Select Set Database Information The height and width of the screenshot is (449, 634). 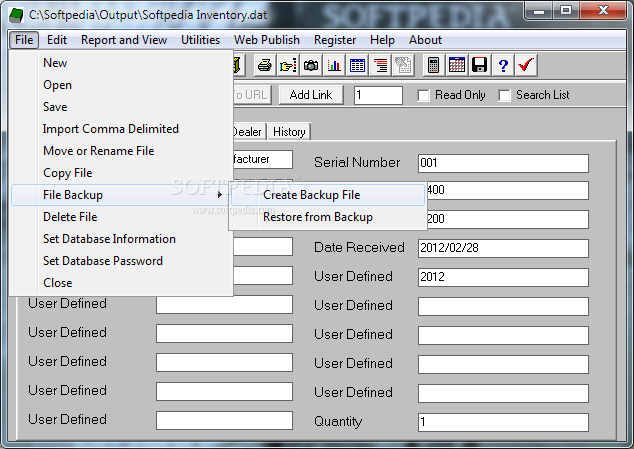tap(121, 239)
